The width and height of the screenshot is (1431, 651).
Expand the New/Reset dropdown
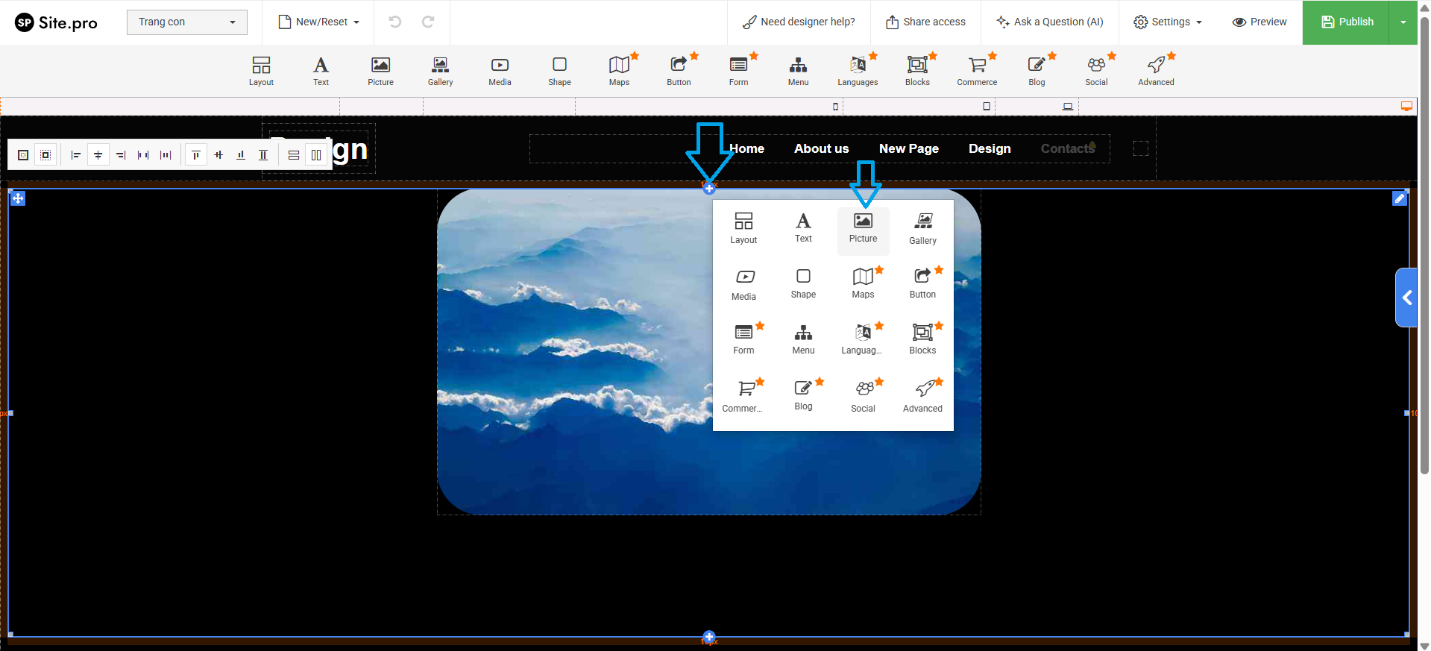pyautogui.click(x=318, y=22)
